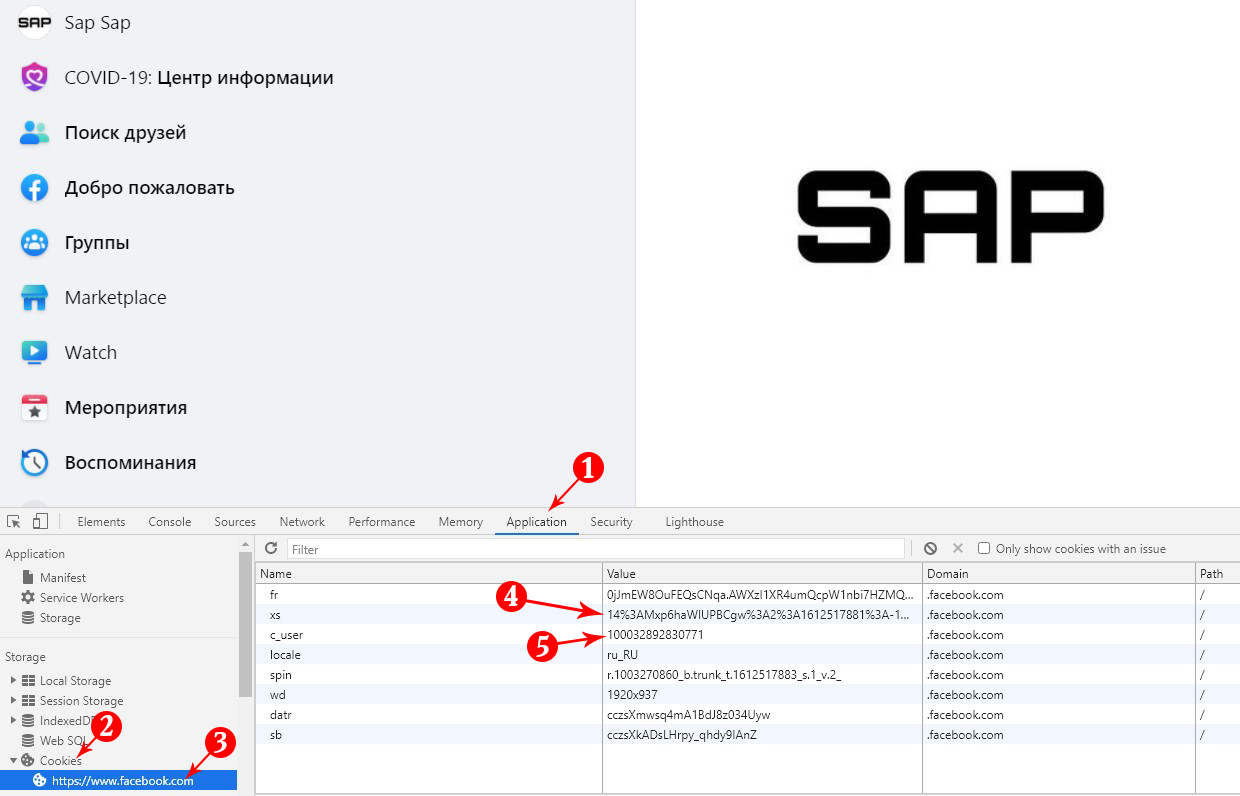Click the cookie Filter input field
The height and width of the screenshot is (796, 1240).
point(595,548)
